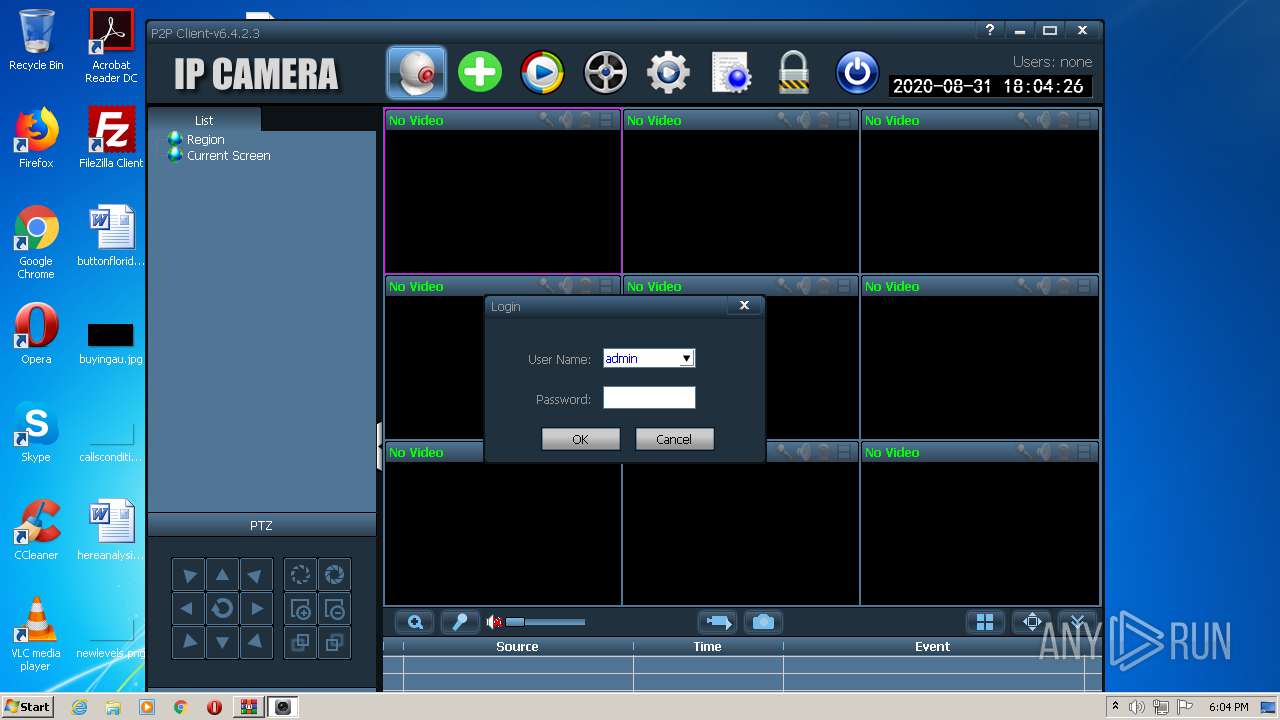Click the taskbar volume tray icon
Image resolution: width=1280 pixels, height=720 pixels.
click(1137, 707)
